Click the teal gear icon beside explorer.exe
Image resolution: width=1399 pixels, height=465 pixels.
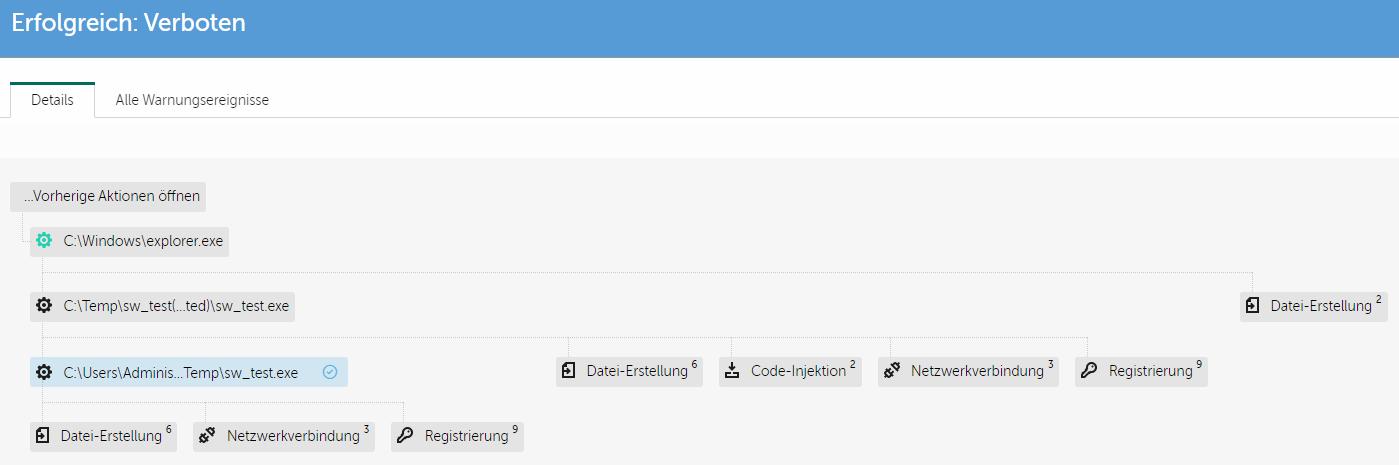[44, 241]
